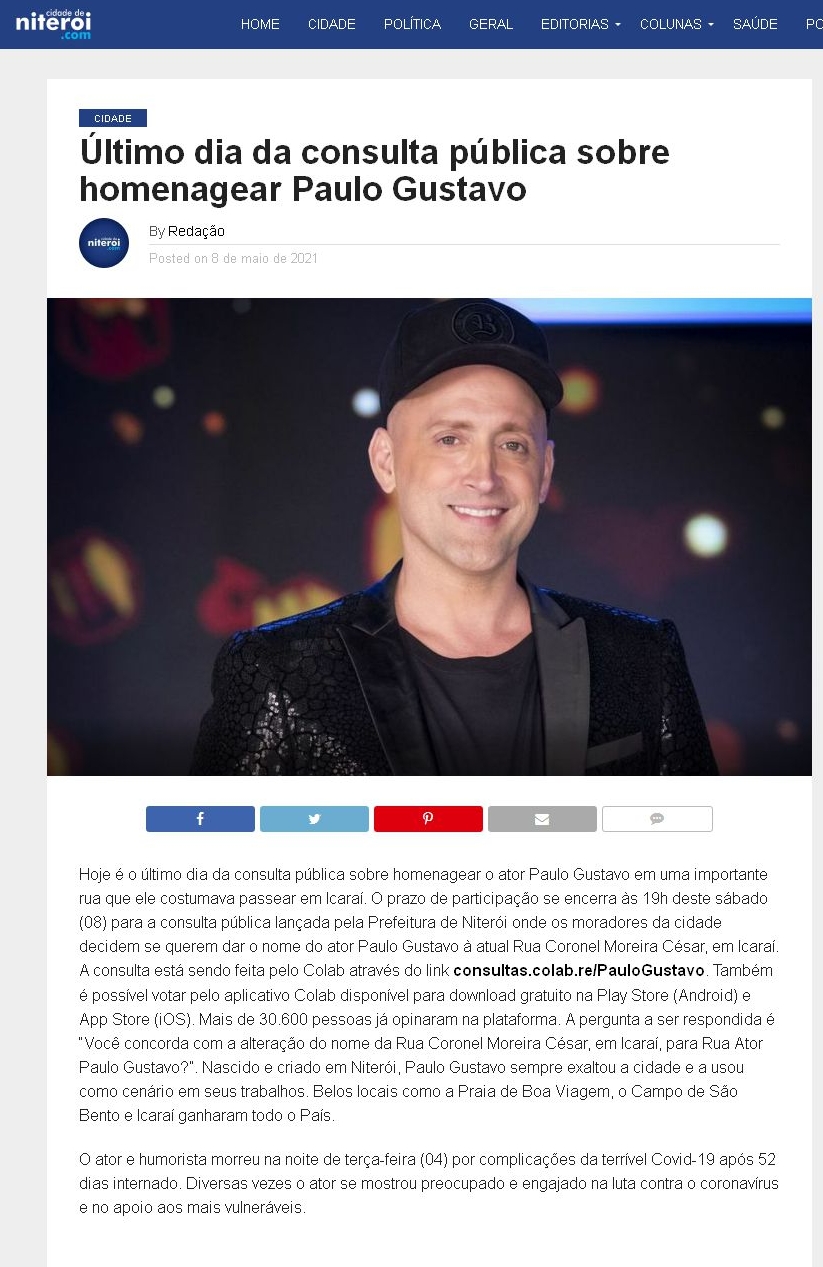Viewport: 823px width, 1267px height.
Task: Open the consultas.colab.re/PauloGustavo link
Action: 580,970
